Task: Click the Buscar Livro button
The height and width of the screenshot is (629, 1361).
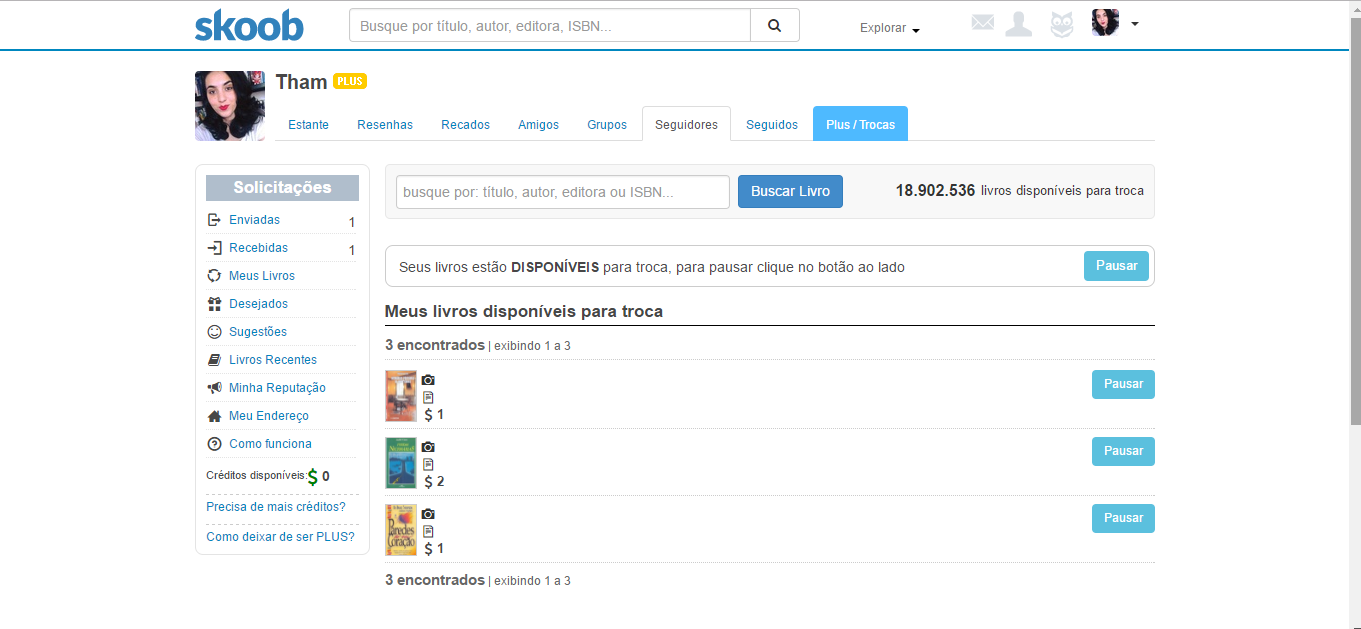Action: coord(790,191)
